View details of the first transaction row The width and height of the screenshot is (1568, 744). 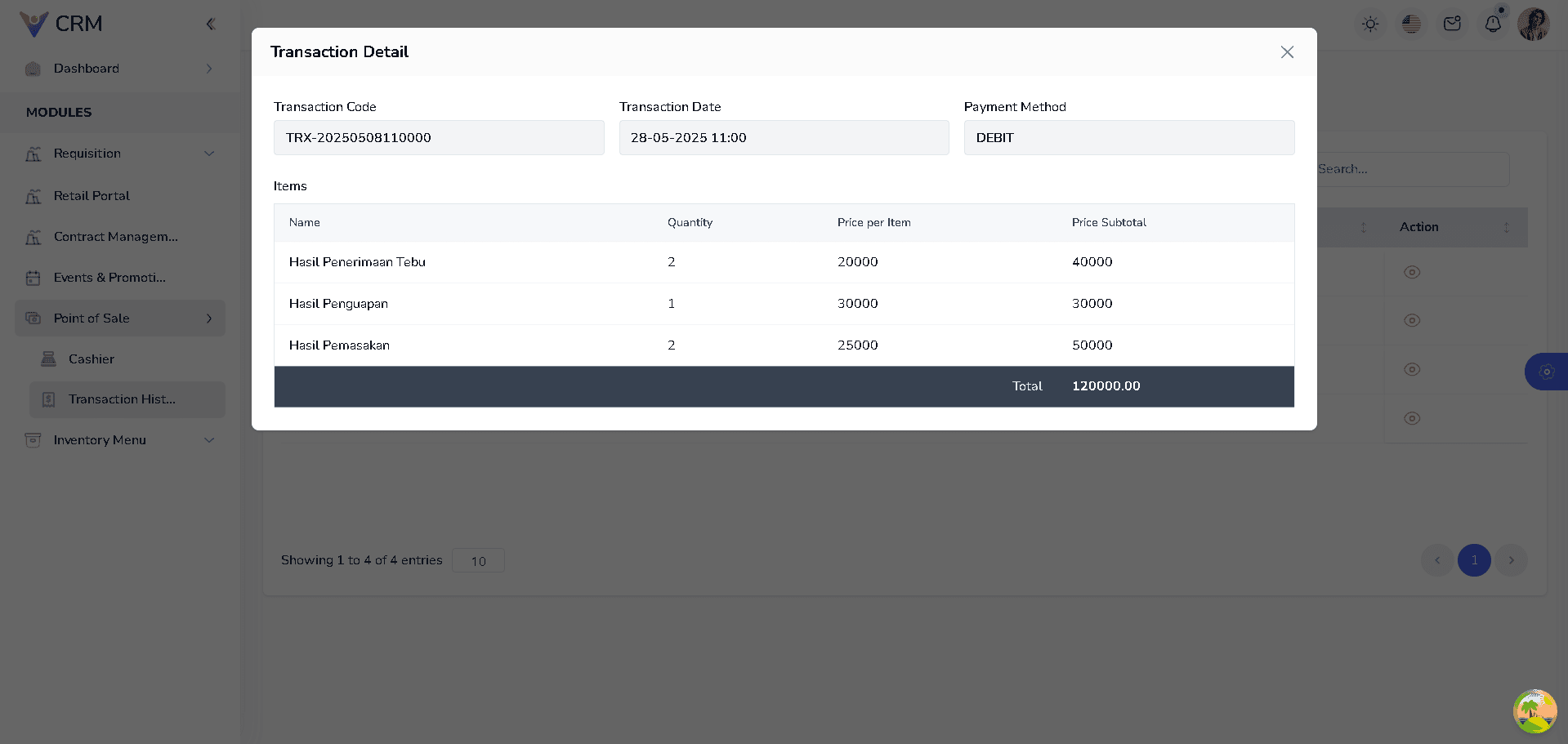point(1411,272)
